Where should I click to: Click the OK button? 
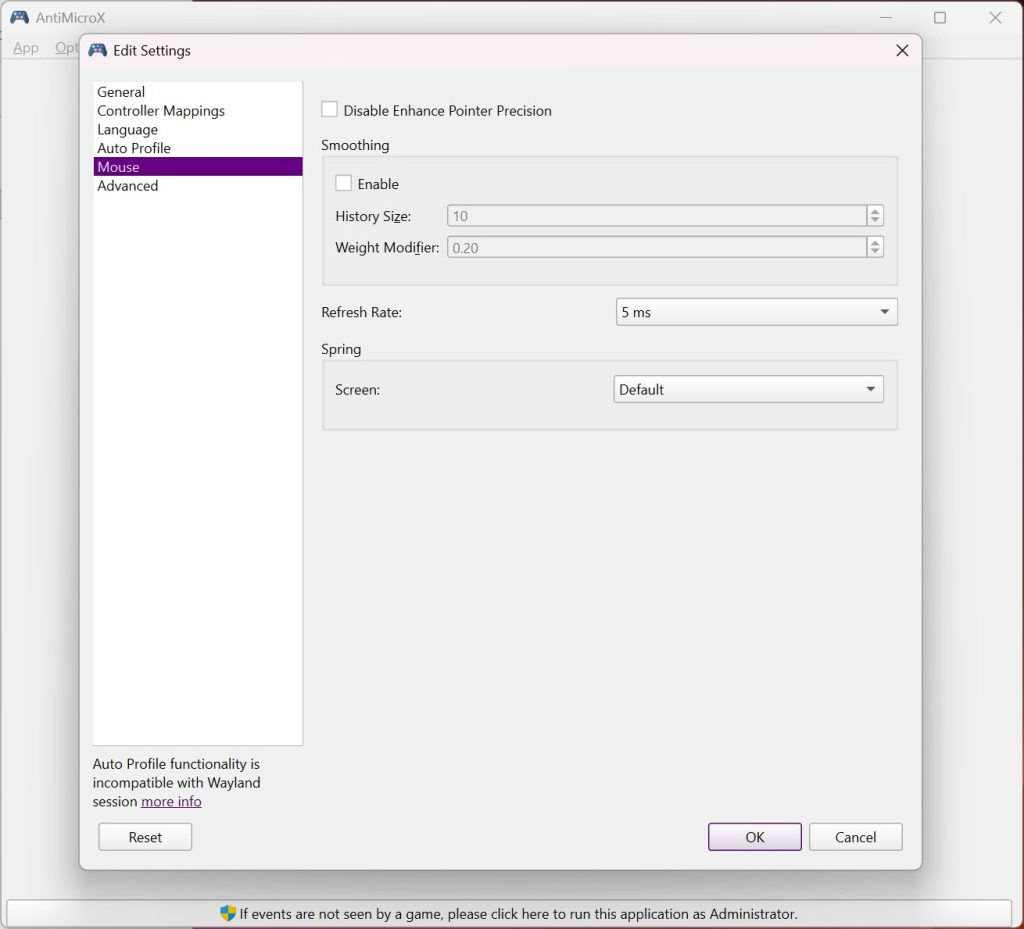754,837
